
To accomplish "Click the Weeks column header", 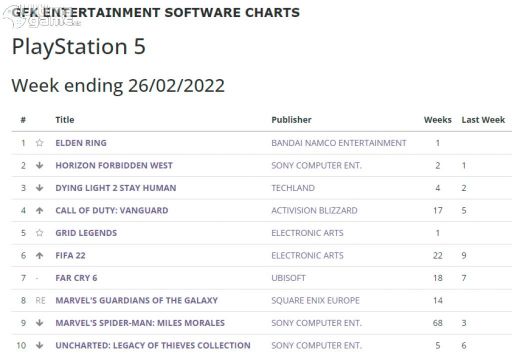I will click(438, 120).
